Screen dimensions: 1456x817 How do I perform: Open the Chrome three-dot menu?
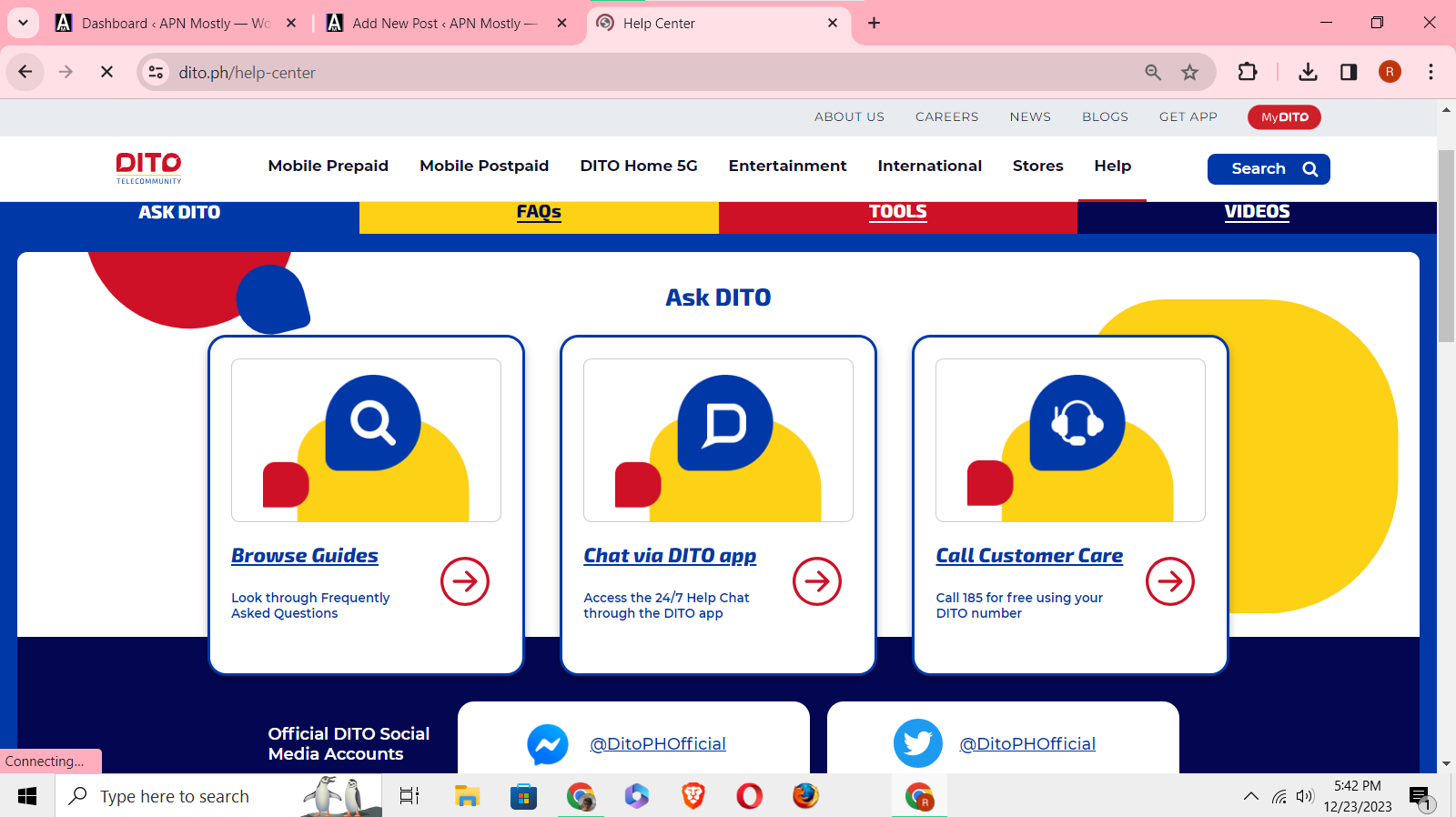click(x=1431, y=72)
